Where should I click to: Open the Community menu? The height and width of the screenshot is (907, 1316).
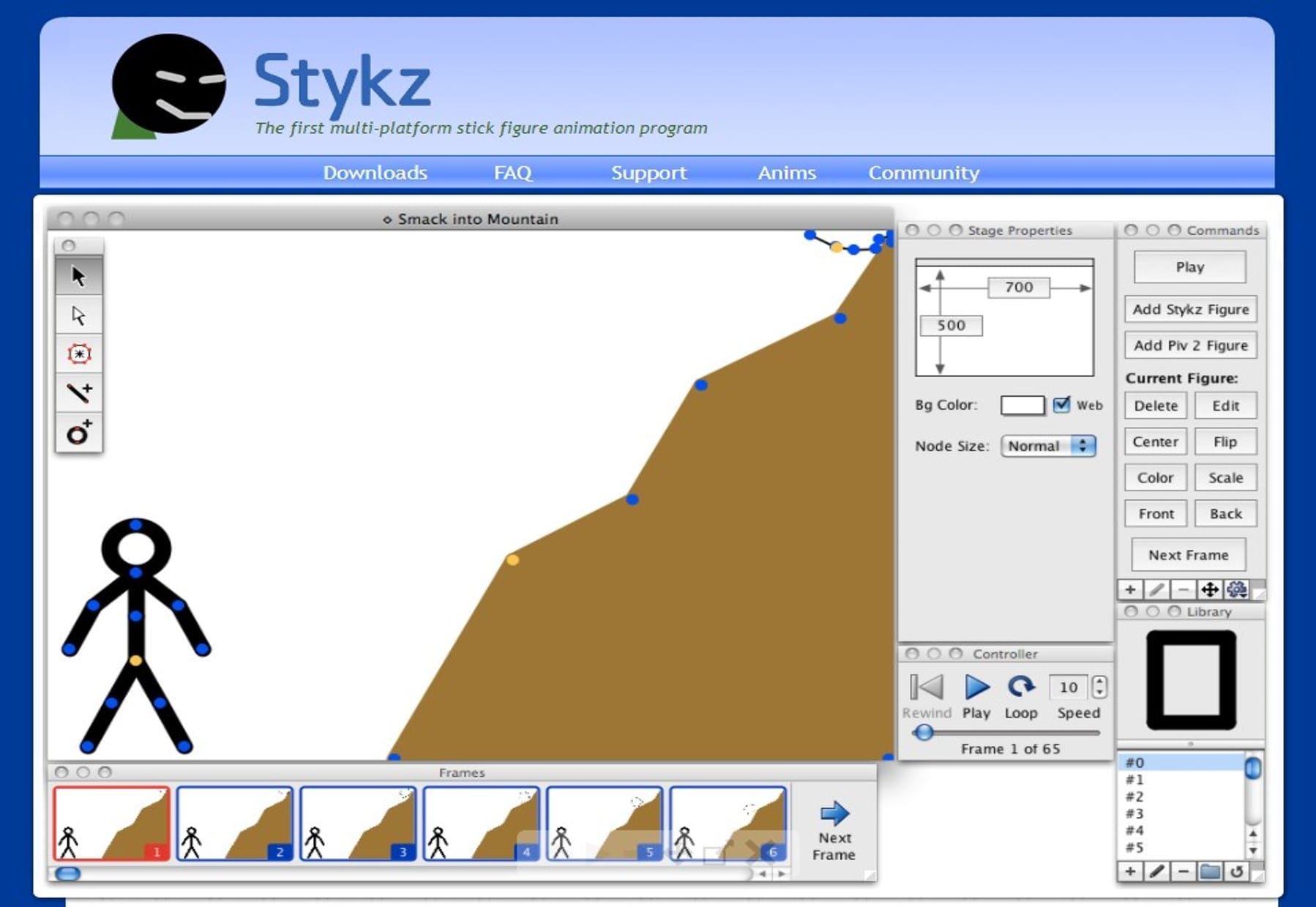pyautogui.click(x=924, y=173)
